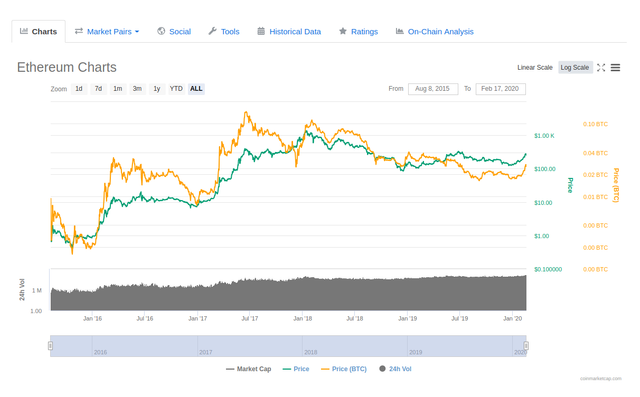The height and width of the screenshot is (397, 640).
Task: Set zoom to 7d
Action: [98, 89]
